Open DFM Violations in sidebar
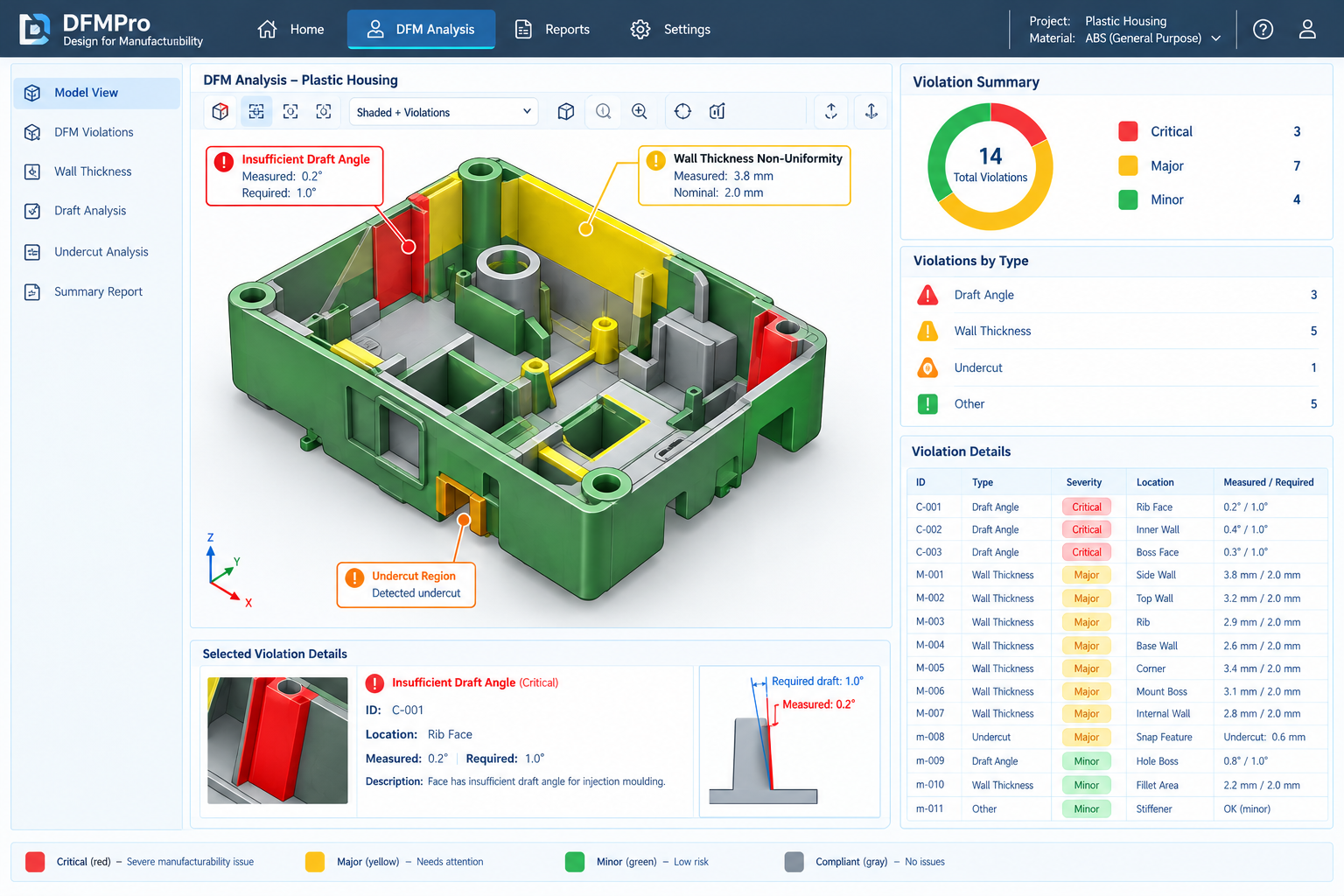1344x896 pixels. tap(96, 132)
